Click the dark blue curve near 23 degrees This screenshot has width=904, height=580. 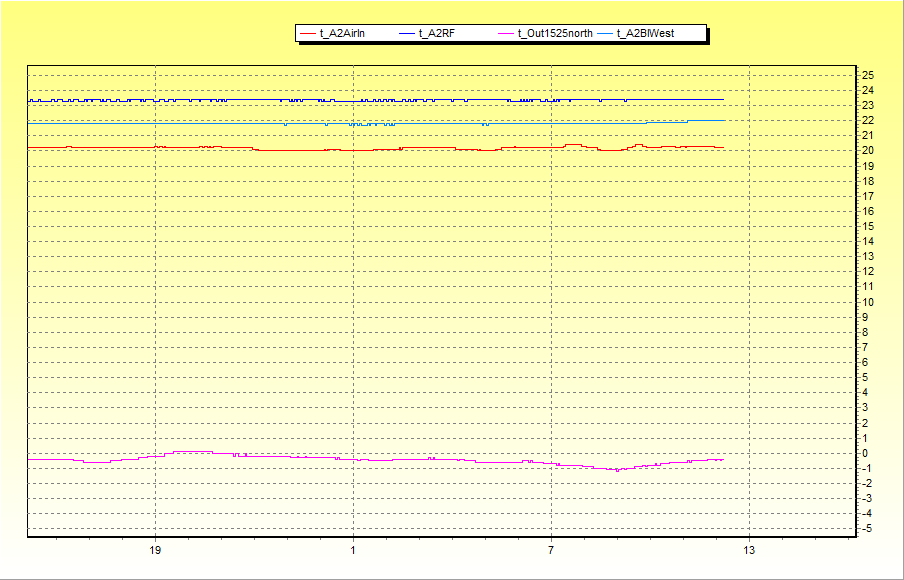(250, 100)
